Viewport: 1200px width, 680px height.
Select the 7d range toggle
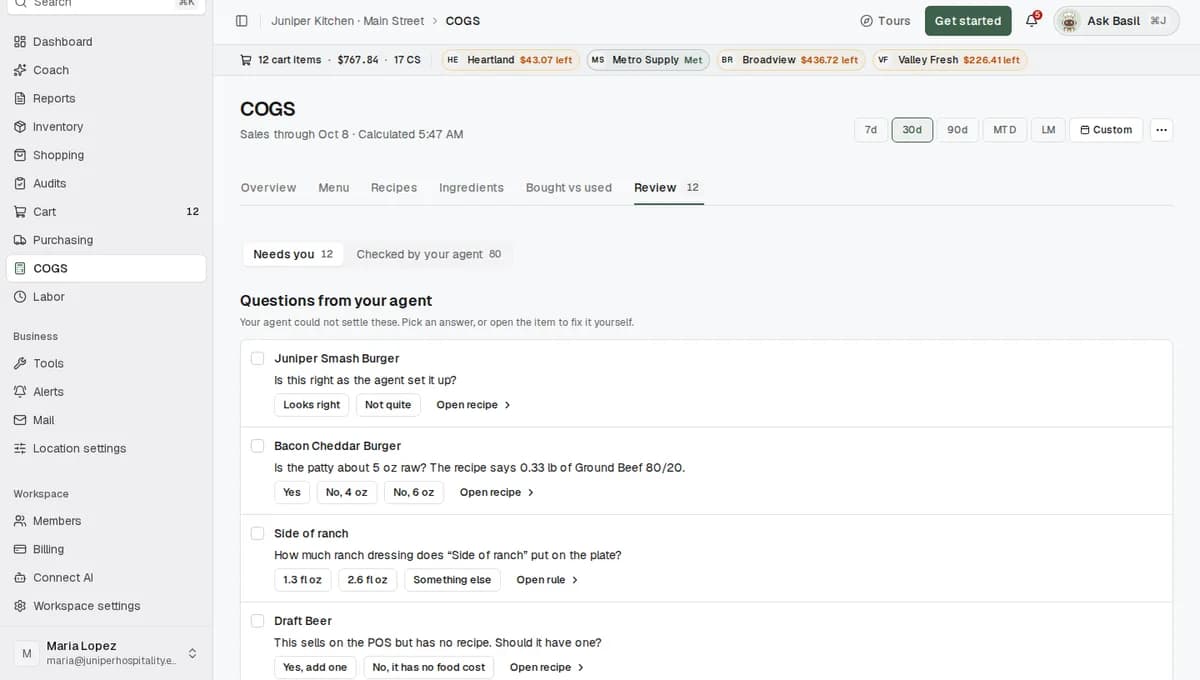pyautogui.click(x=871, y=130)
